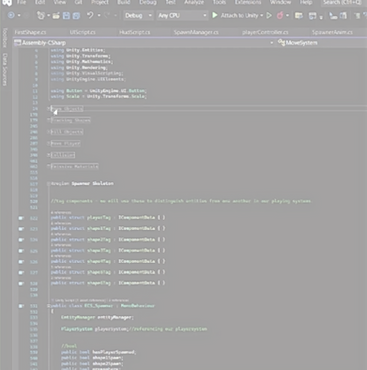The image size is (367, 370).
Task: Click the Save All icon
Action: tap(76, 16)
